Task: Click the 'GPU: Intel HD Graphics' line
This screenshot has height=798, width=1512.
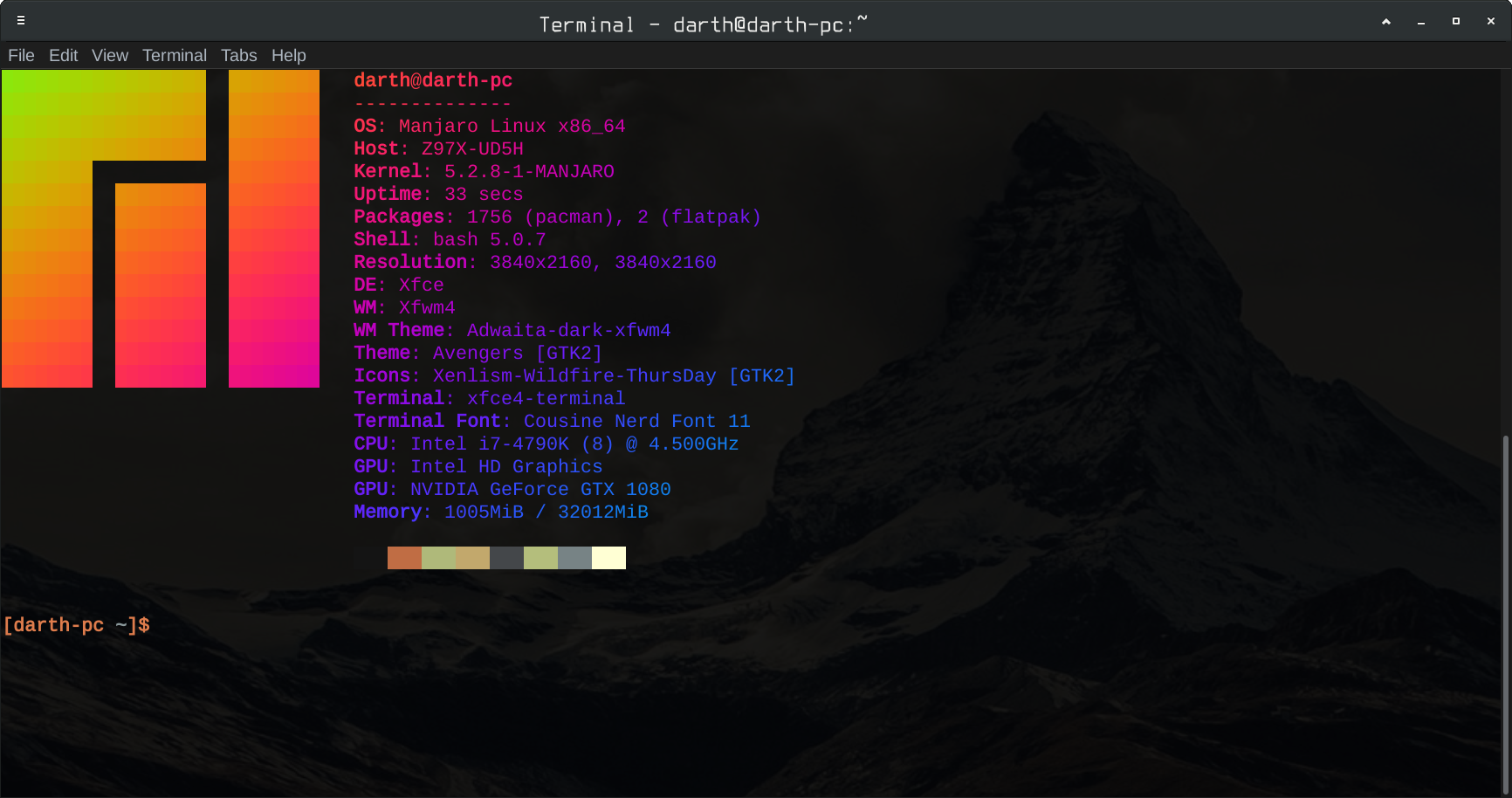Action: tap(478, 466)
